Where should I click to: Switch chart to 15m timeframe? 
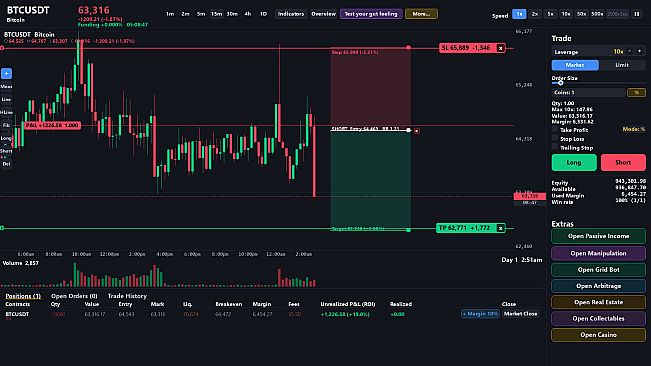[x=216, y=14]
